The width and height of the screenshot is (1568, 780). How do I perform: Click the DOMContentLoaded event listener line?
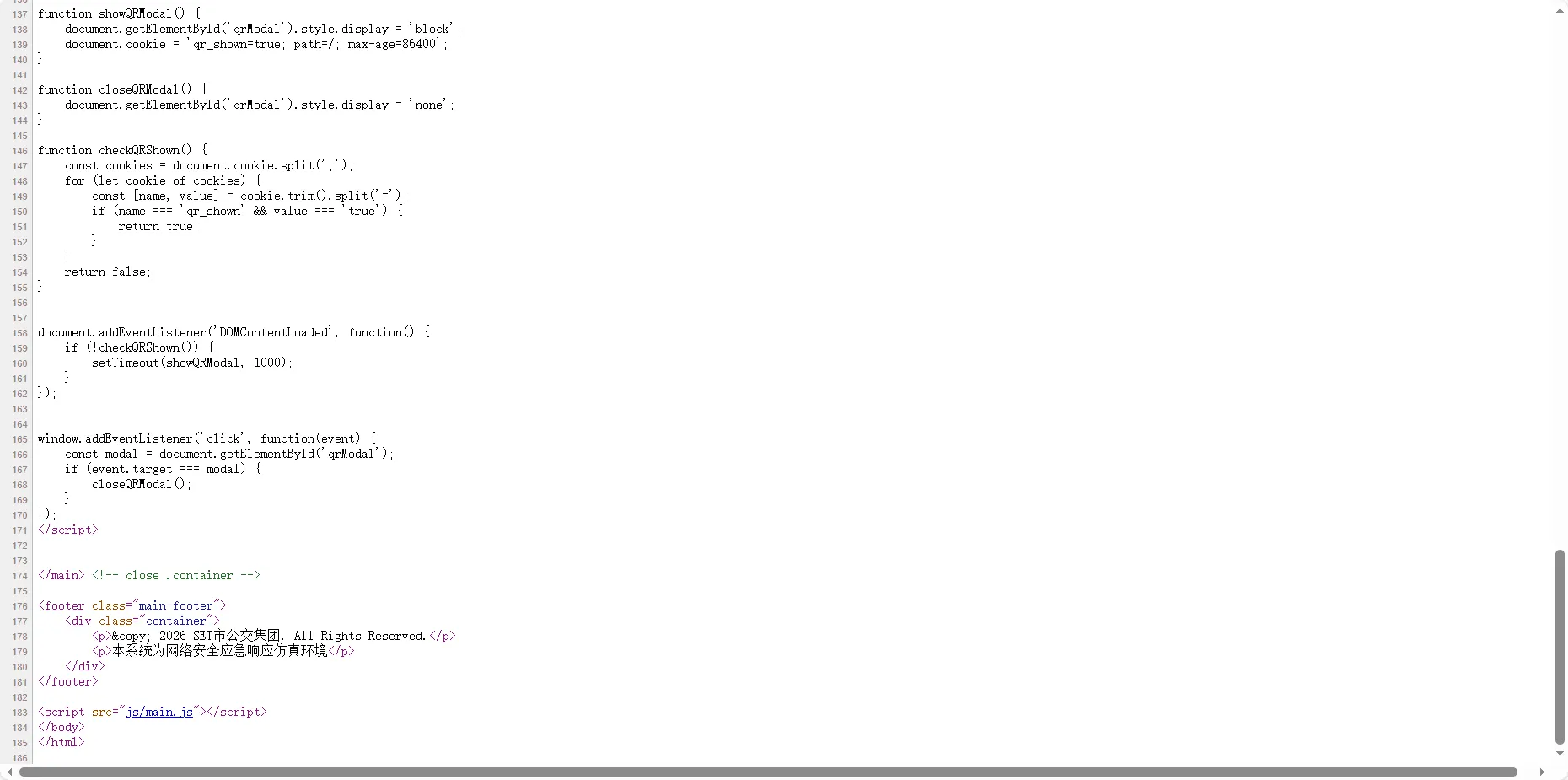tap(234, 332)
